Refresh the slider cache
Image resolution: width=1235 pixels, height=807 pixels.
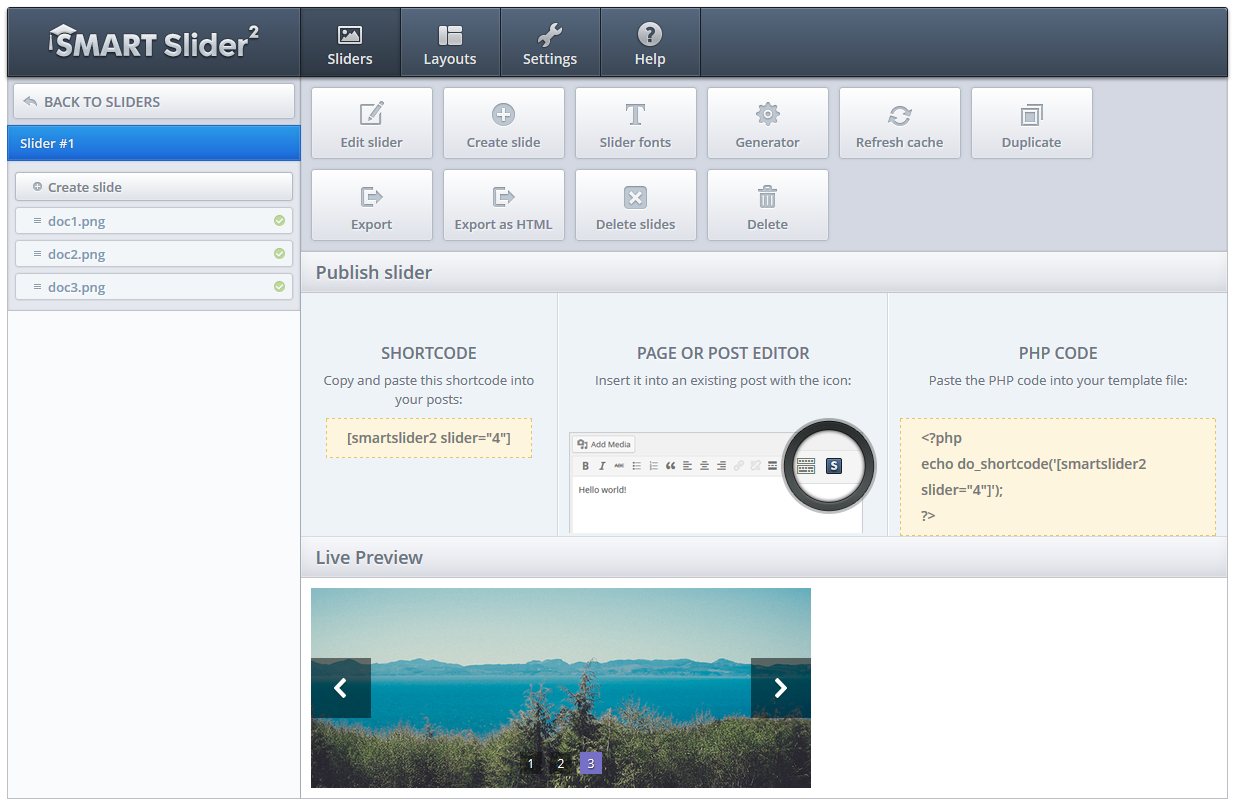(900, 123)
